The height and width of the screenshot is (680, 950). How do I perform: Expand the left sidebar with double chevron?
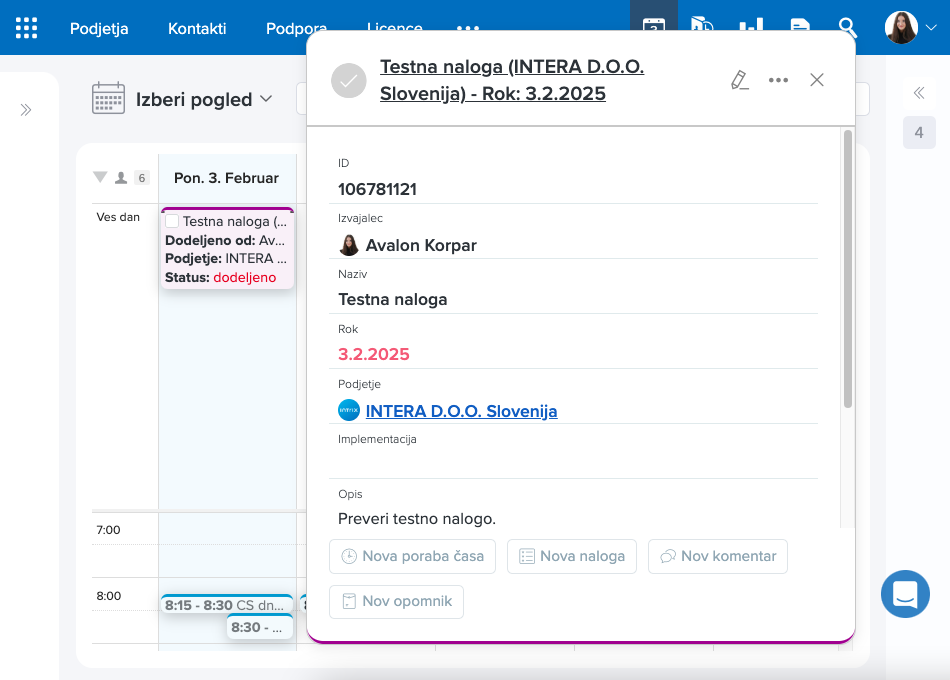point(26,110)
